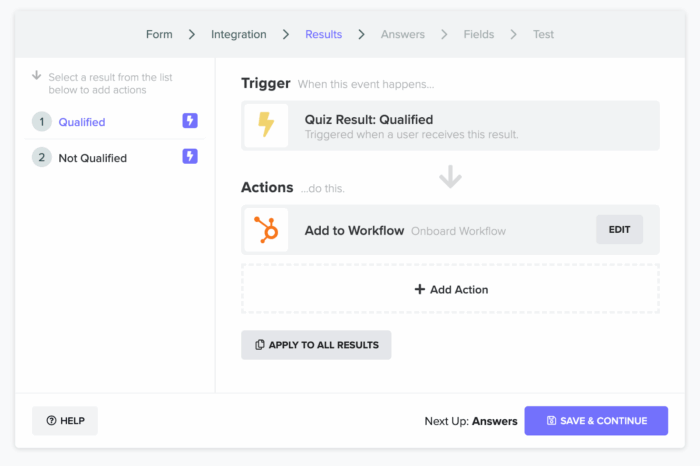The height and width of the screenshot is (466, 700).
Task: Jump to the Test step
Action: (543, 34)
